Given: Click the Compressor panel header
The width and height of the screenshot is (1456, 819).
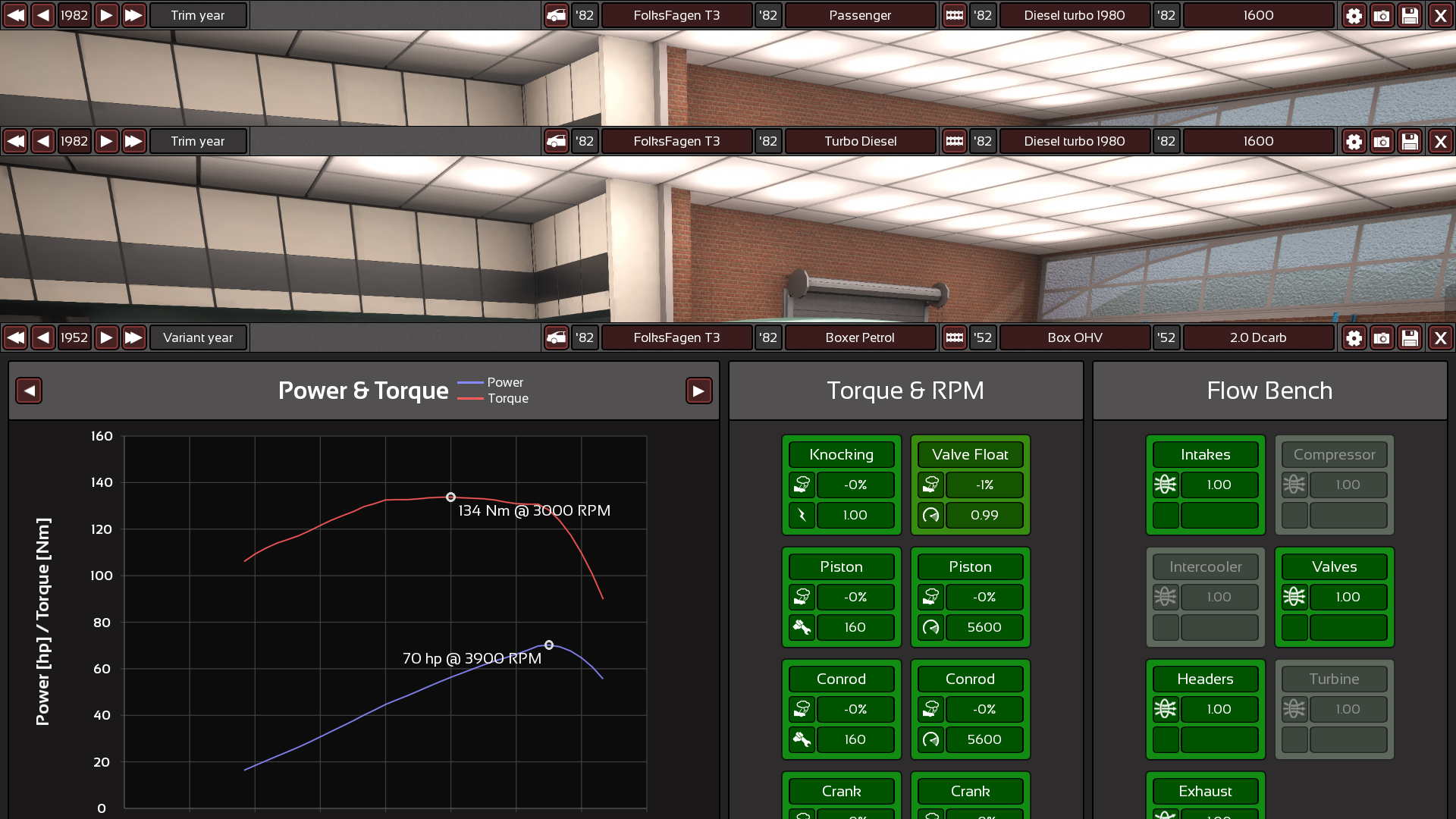Looking at the screenshot, I should 1334,454.
